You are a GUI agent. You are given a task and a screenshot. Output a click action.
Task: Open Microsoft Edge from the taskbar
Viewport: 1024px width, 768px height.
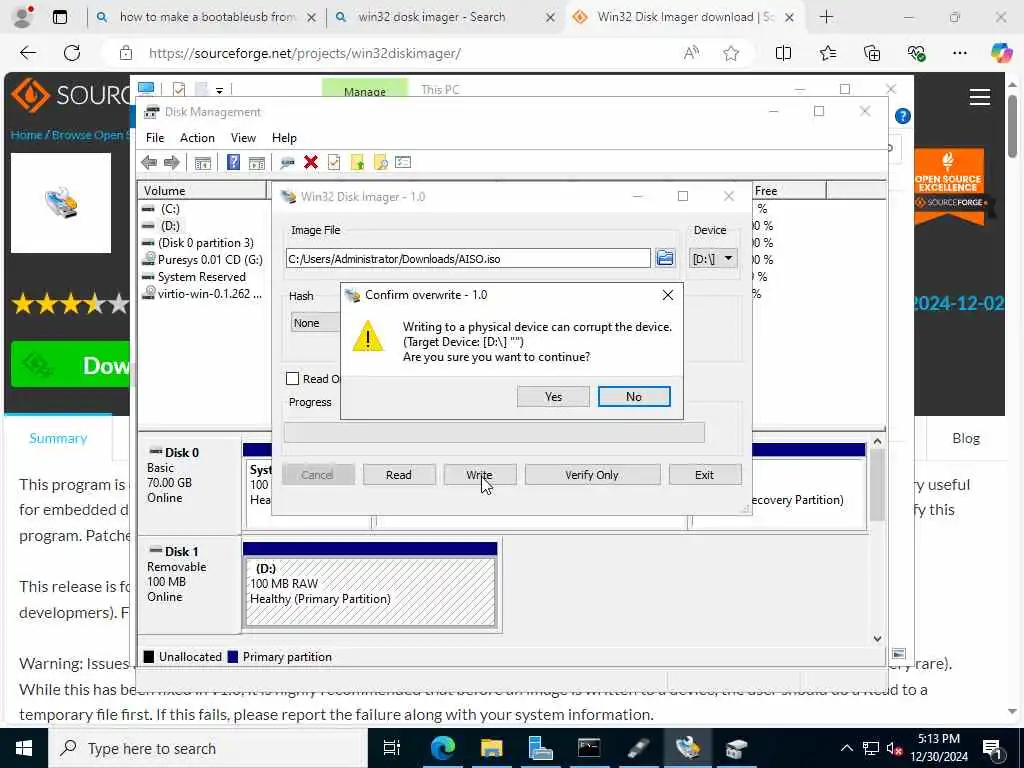click(x=442, y=748)
